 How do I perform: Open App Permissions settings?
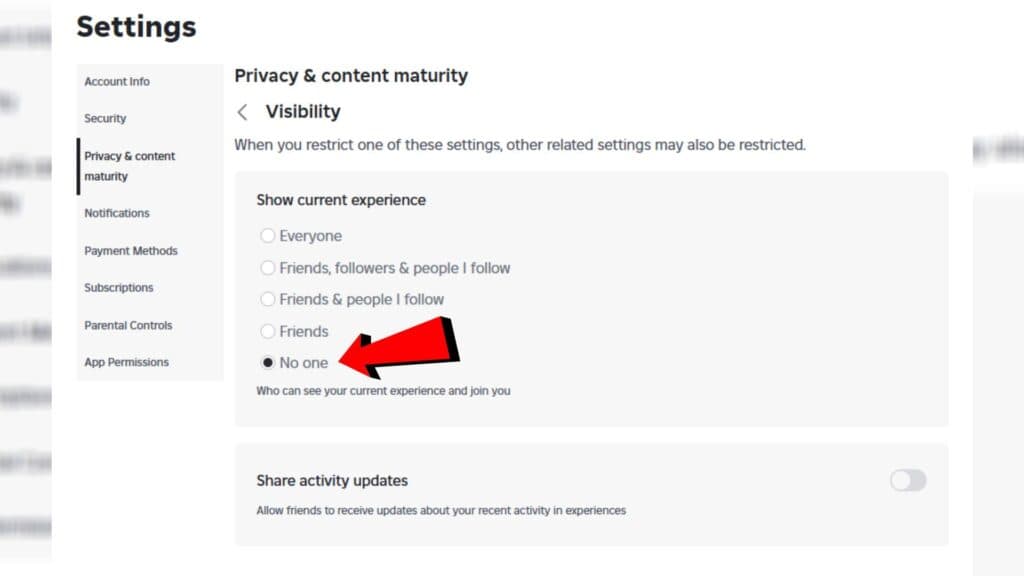[126, 362]
